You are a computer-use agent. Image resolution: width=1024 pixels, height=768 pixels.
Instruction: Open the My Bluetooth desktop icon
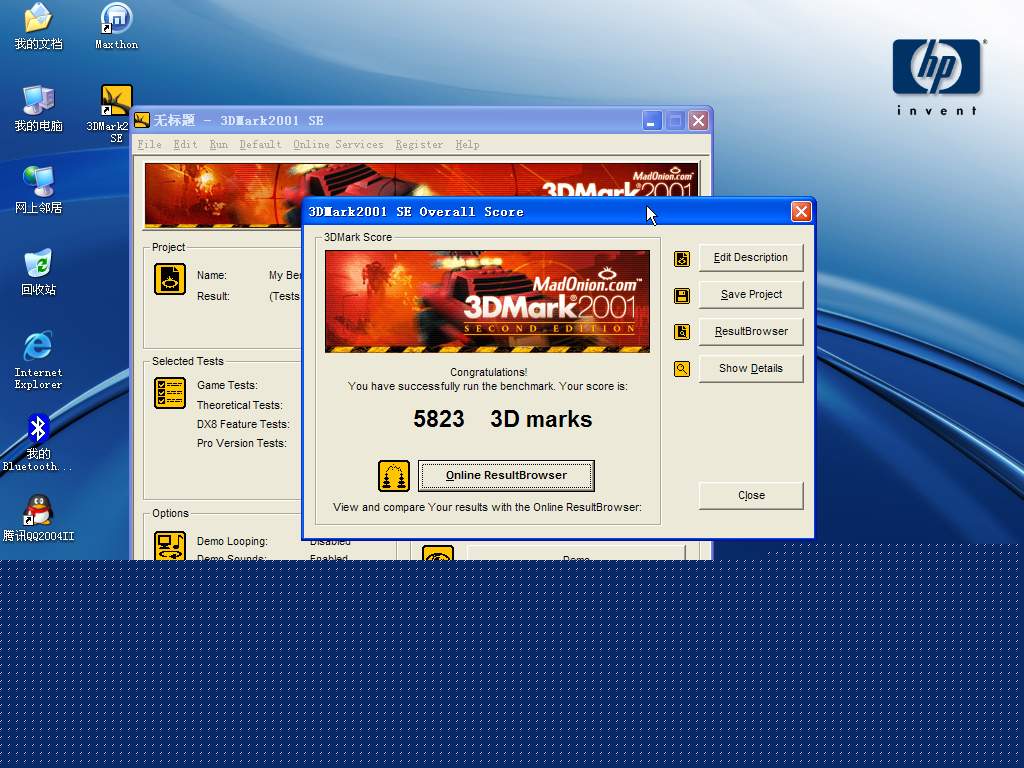38,442
